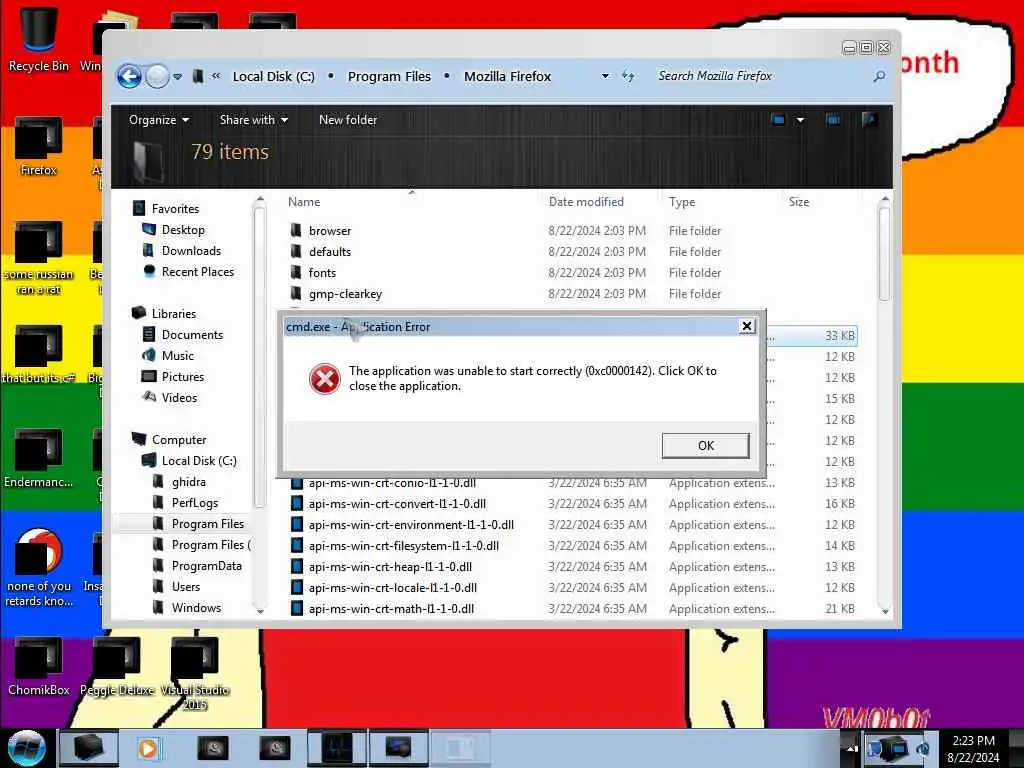Select the Firefox desktop shortcut
1024x768 pixels.
[39, 146]
